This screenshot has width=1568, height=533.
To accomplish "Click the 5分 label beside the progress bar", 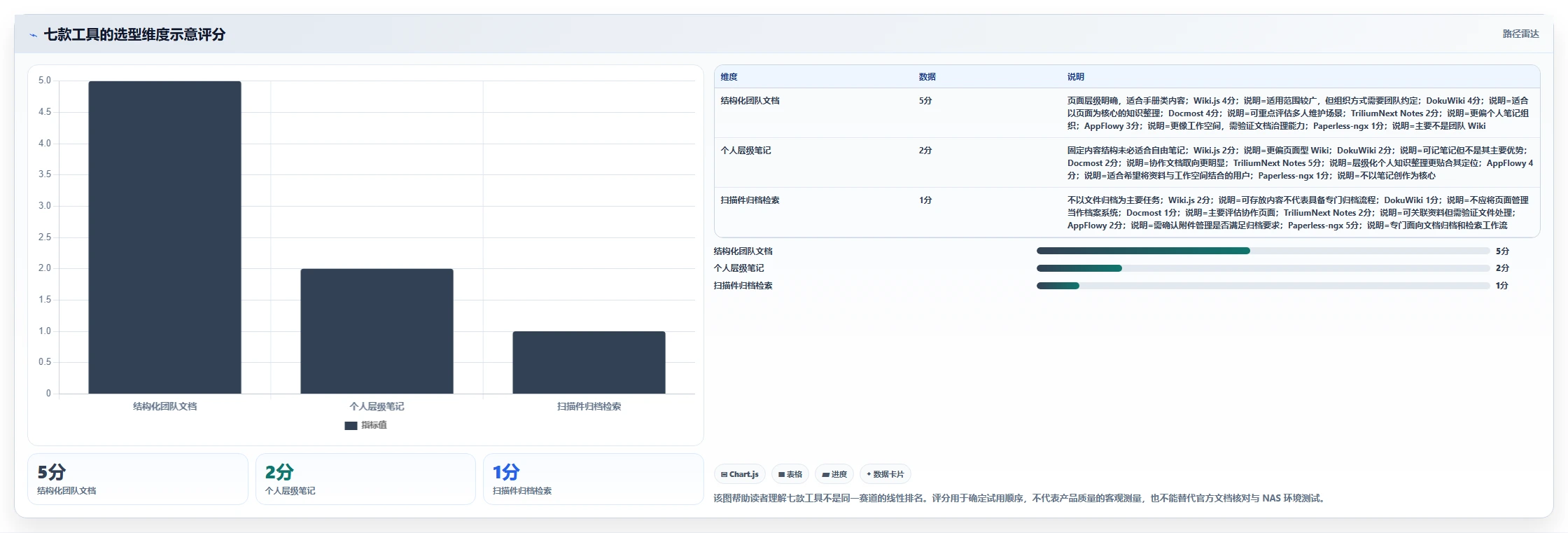I will click(1502, 251).
